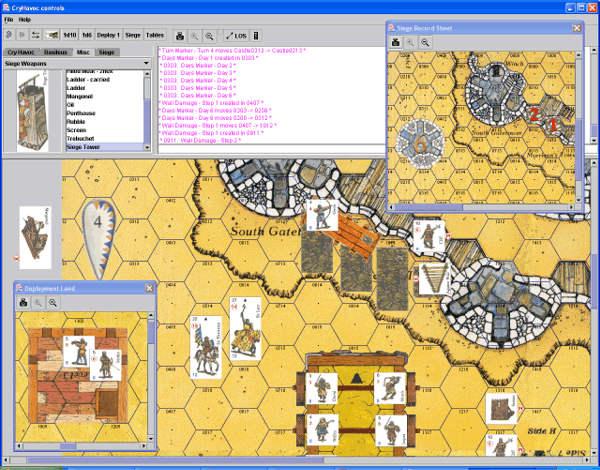Open the Help menu
Screen dimensions: 600x470
click(x=25, y=20)
